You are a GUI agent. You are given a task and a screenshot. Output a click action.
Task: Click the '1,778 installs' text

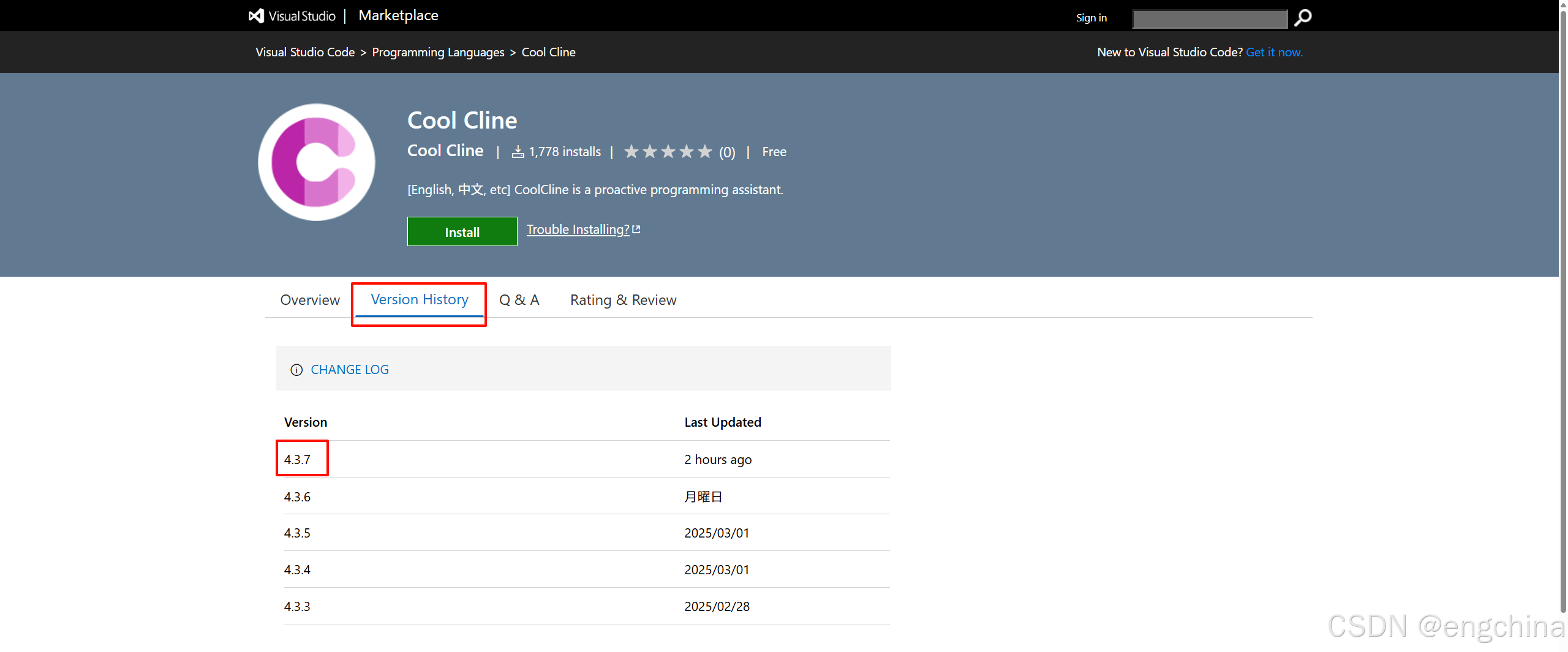click(565, 152)
